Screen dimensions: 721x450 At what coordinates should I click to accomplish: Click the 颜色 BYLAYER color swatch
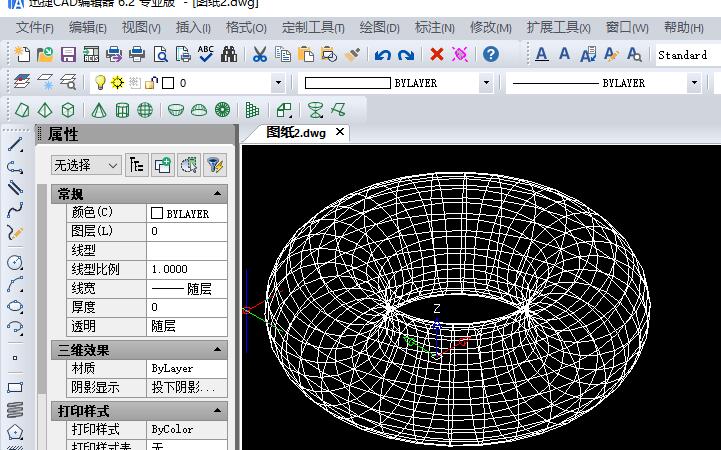(x=157, y=213)
